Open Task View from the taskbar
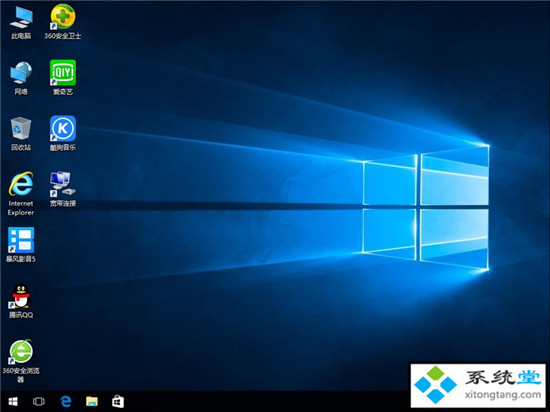Viewport: 550px width, 412px height. click(39, 401)
